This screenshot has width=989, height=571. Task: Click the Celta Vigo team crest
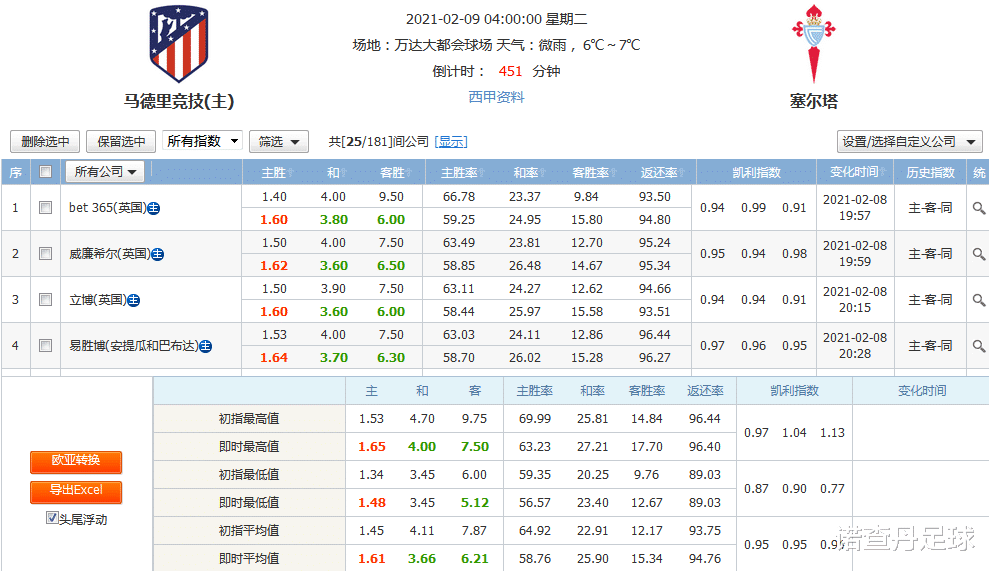pos(812,43)
